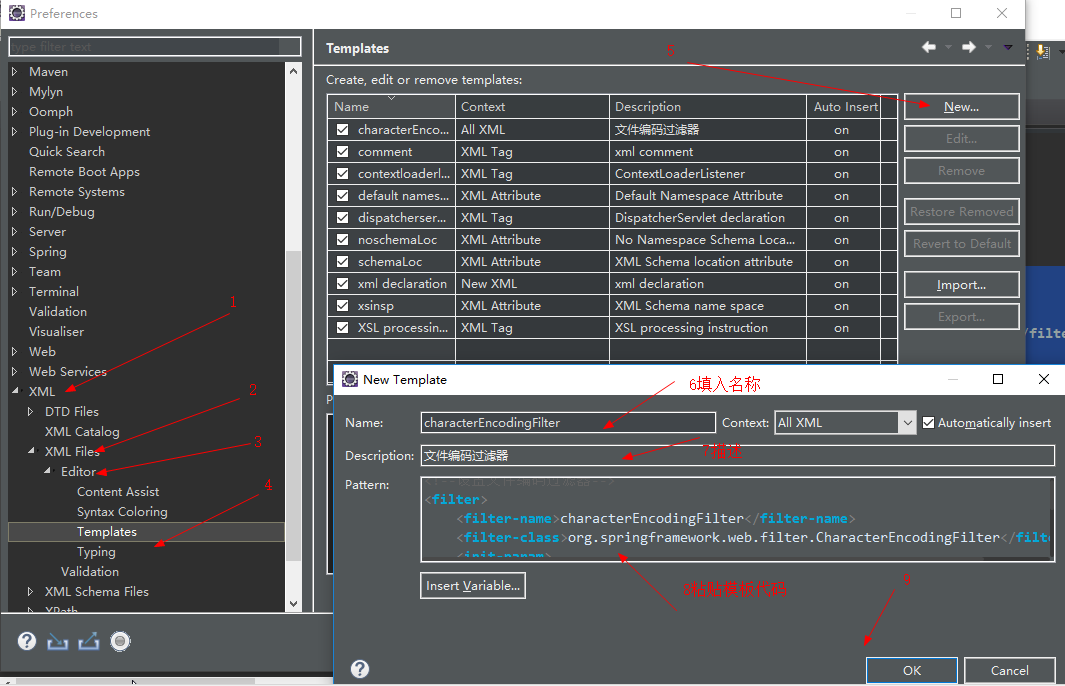This screenshot has height=686, width=1065.
Task: Select the Typing preference page
Action: (x=96, y=552)
